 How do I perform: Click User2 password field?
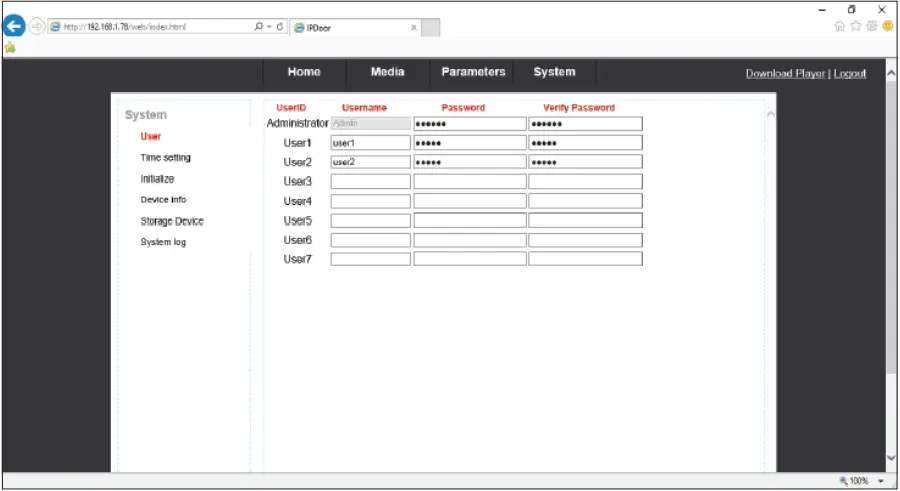coord(470,162)
